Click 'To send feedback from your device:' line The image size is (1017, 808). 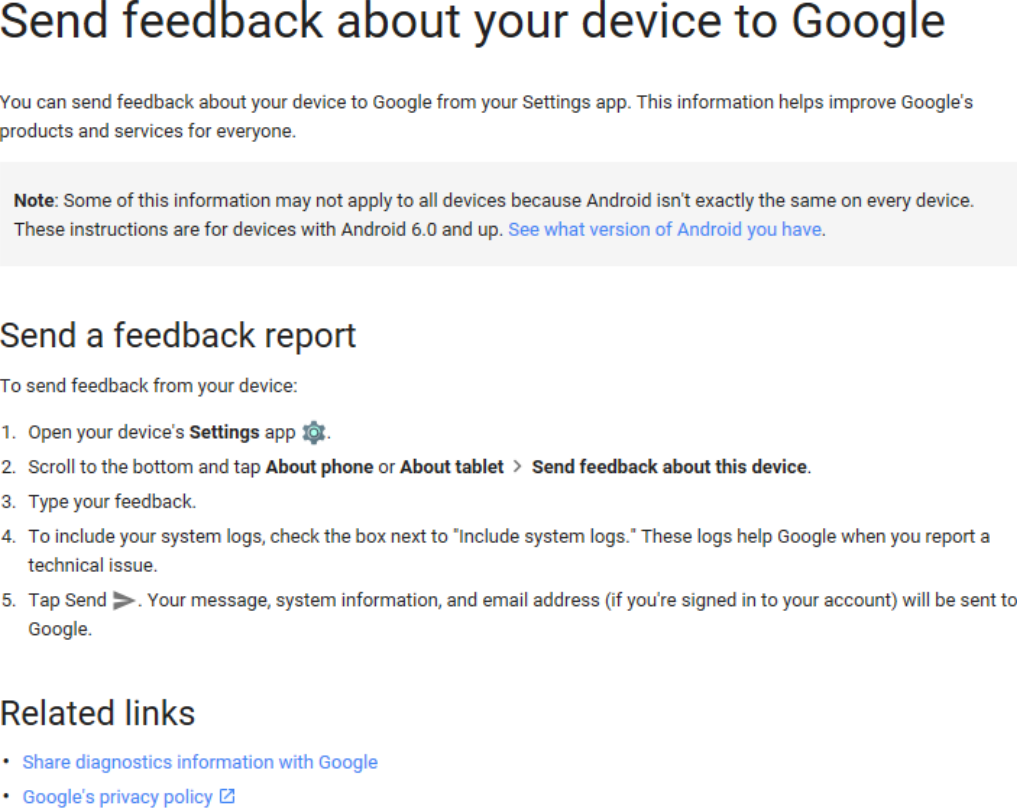149,386
